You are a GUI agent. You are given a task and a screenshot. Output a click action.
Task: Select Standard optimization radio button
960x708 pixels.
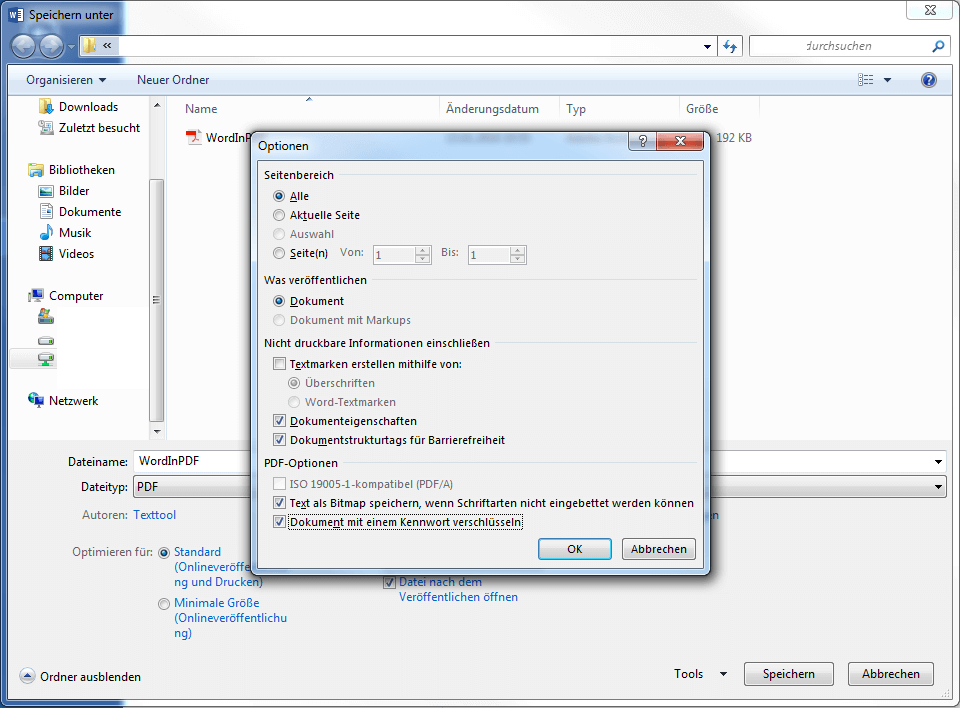(164, 552)
